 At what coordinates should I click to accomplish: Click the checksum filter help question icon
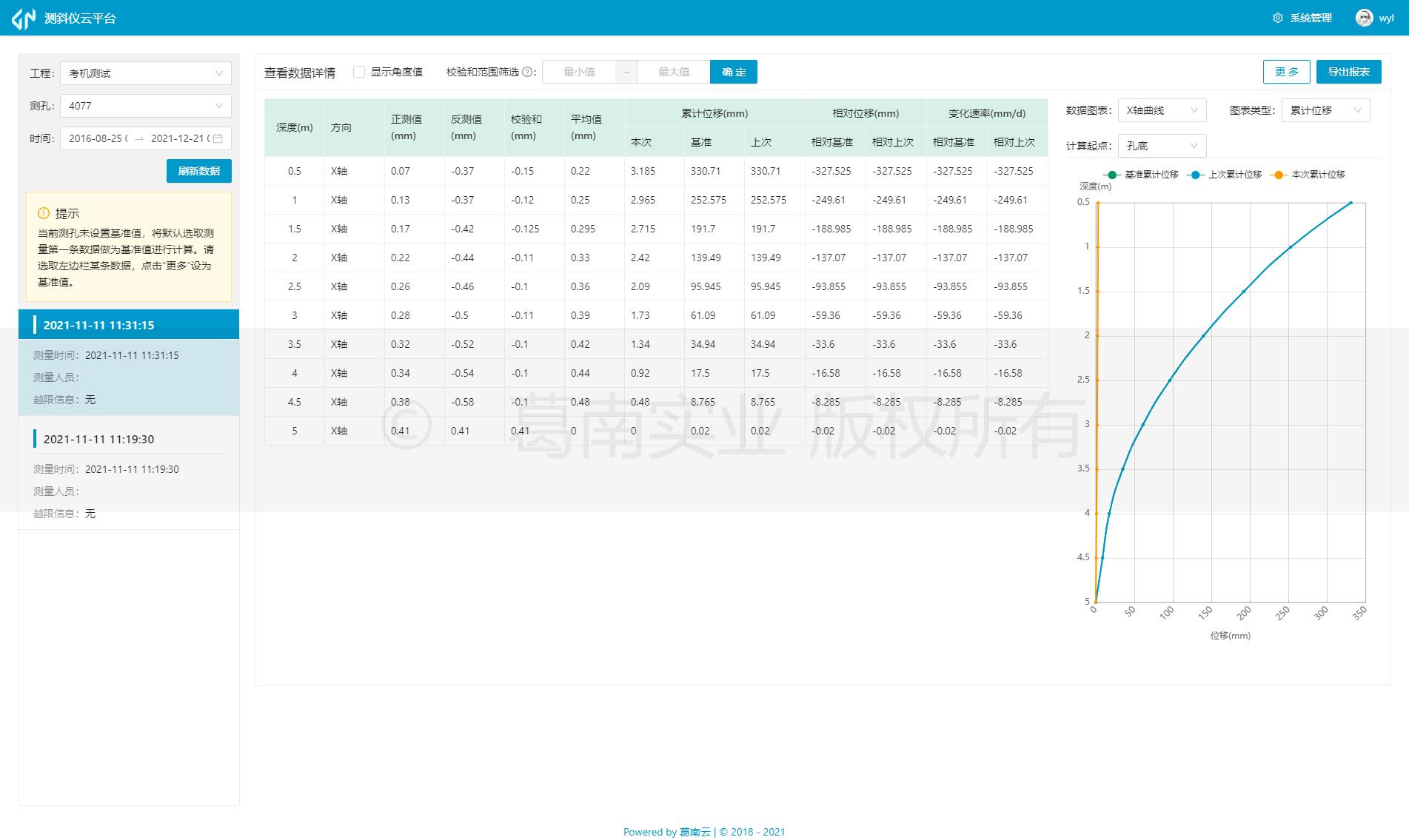coord(528,72)
